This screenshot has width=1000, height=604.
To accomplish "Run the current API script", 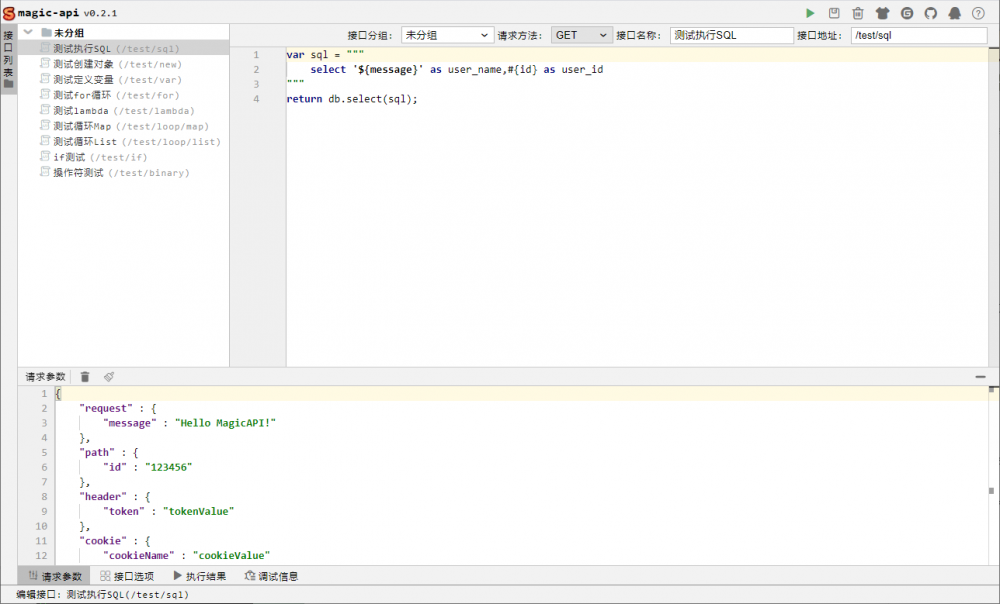I will pyautogui.click(x=811, y=12).
